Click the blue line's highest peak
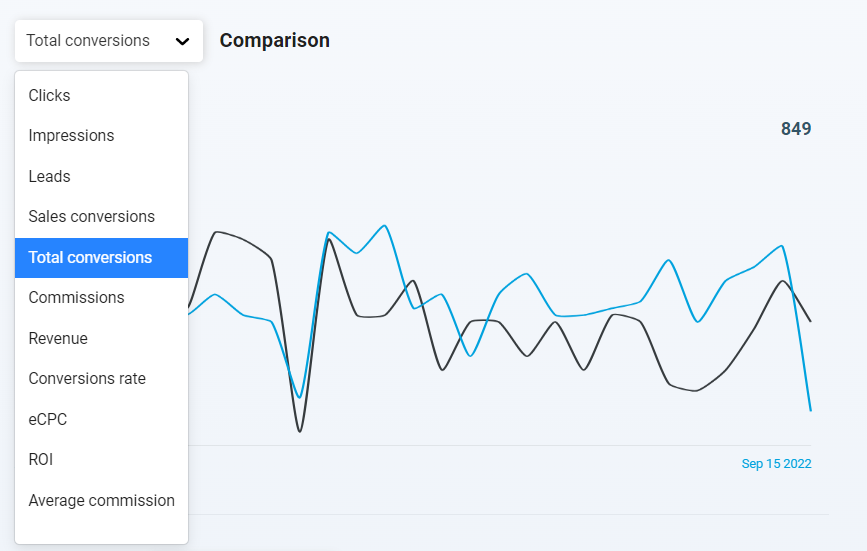This screenshot has width=867, height=551. click(385, 225)
